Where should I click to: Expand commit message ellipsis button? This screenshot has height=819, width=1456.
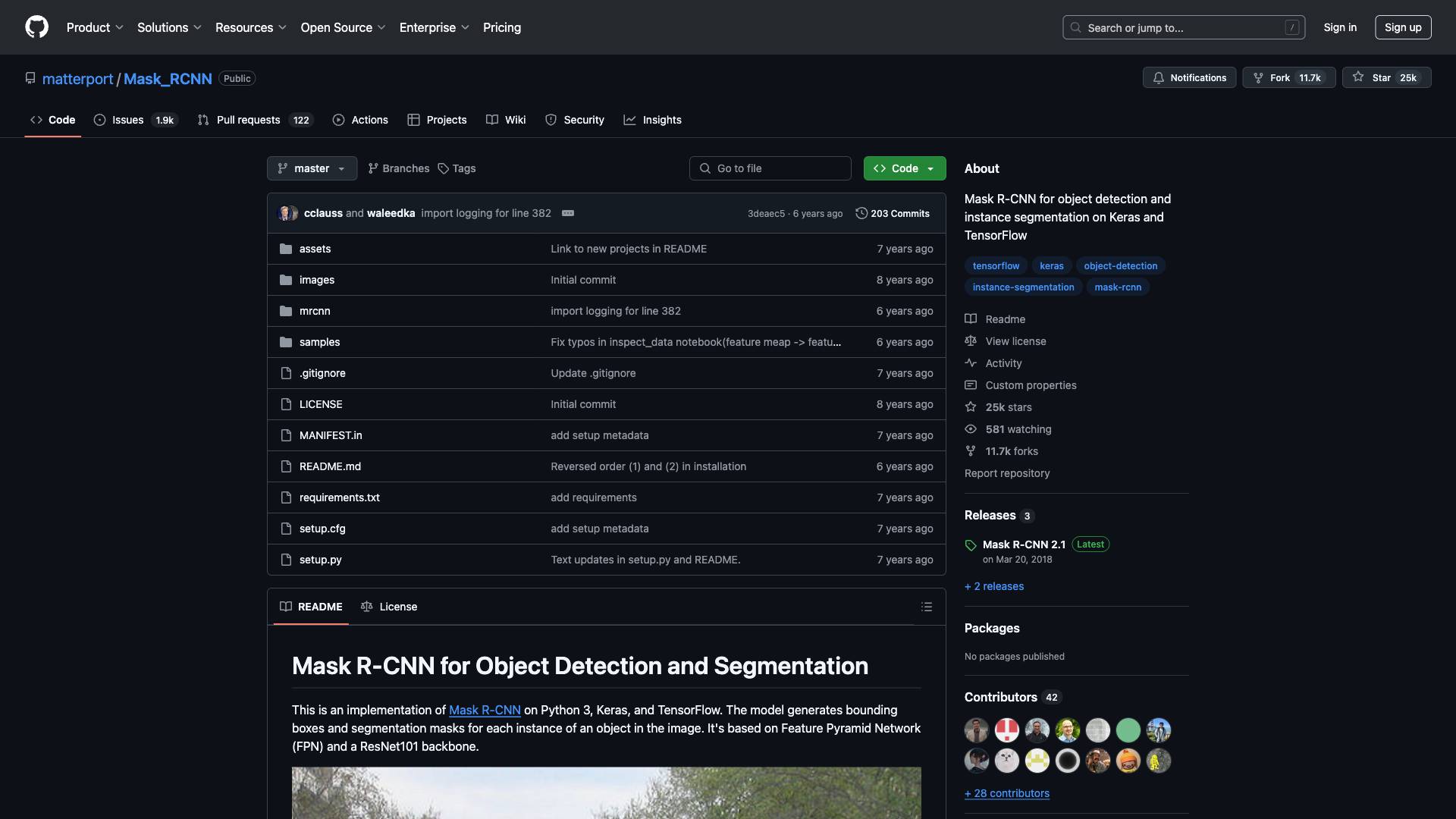click(568, 213)
